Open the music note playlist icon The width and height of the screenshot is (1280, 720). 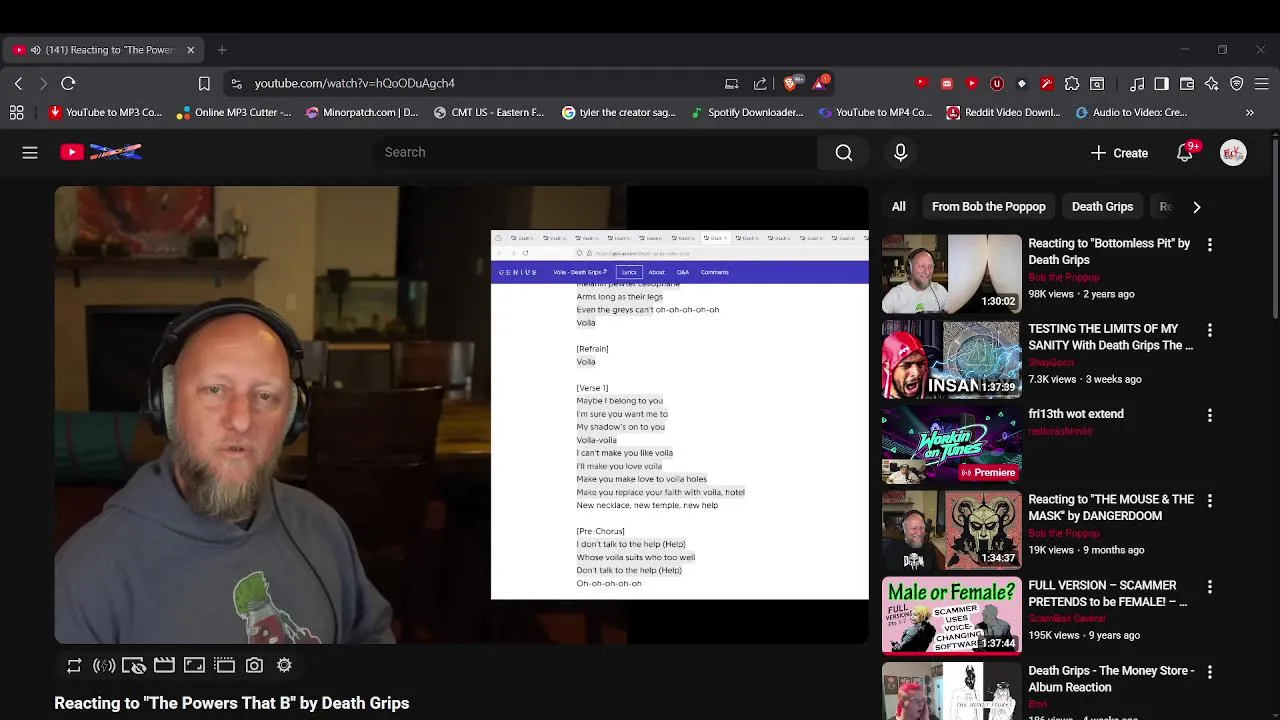pos(1137,84)
